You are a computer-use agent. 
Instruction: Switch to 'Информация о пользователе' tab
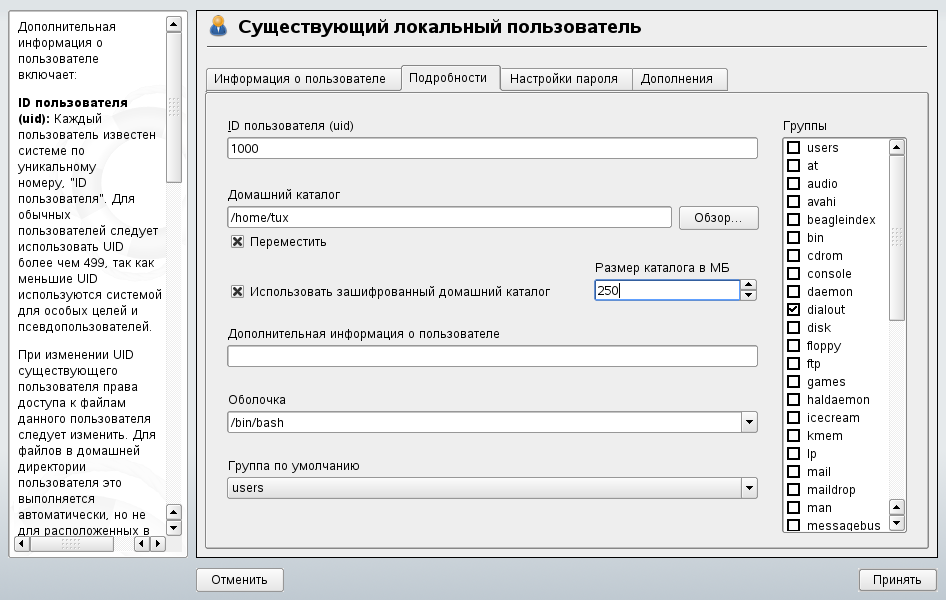coord(299,79)
